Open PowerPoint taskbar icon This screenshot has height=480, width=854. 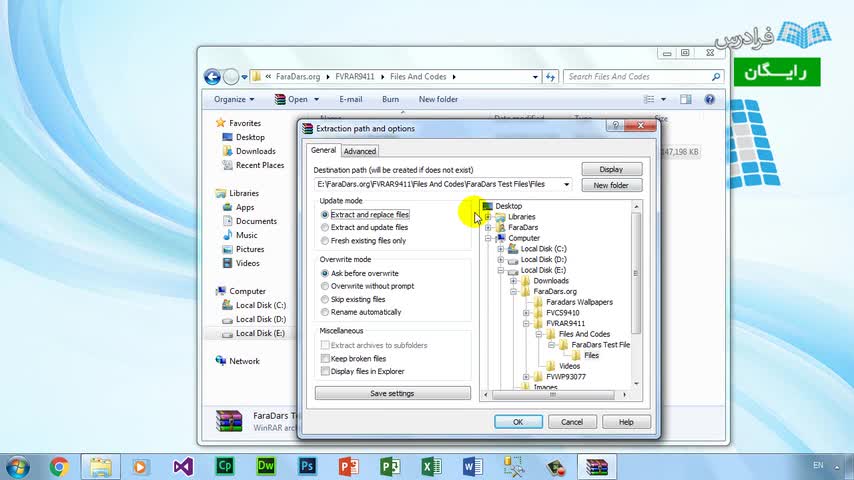349,467
